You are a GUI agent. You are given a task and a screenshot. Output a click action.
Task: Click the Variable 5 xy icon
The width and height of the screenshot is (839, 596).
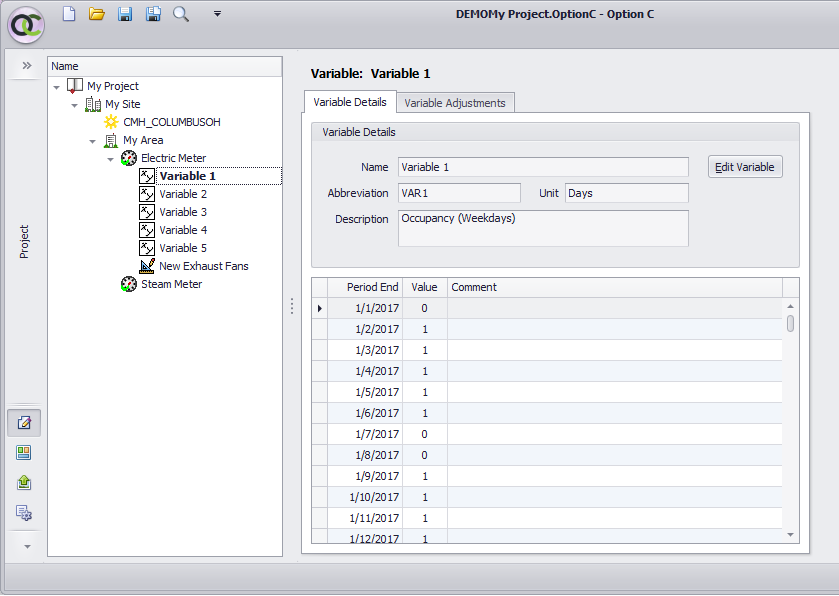147,248
